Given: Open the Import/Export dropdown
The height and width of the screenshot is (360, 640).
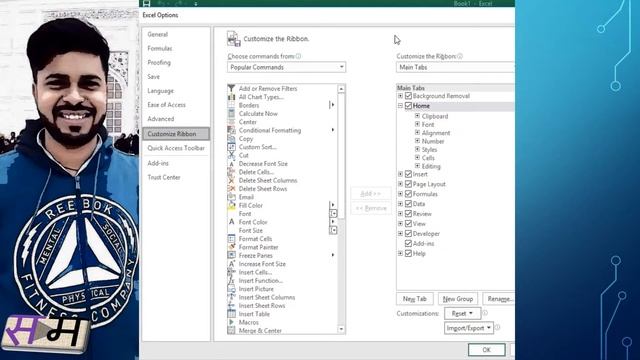Looking at the screenshot, I should tap(469, 328).
